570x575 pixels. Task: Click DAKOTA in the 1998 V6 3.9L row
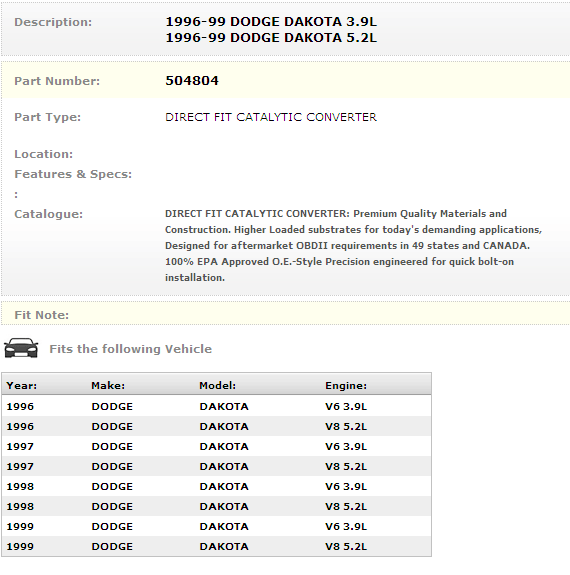pos(224,486)
